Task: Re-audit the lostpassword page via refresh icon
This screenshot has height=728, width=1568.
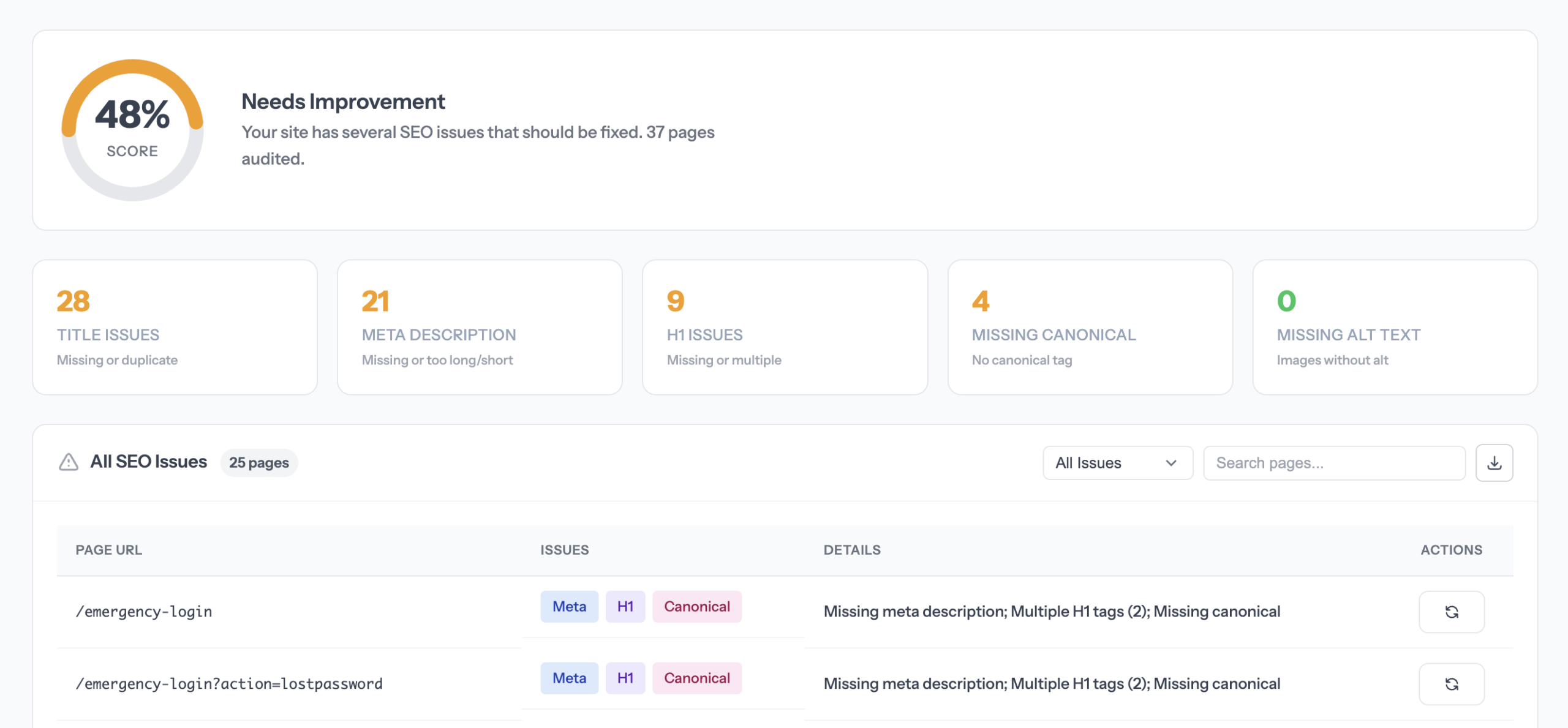Action: click(1452, 684)
